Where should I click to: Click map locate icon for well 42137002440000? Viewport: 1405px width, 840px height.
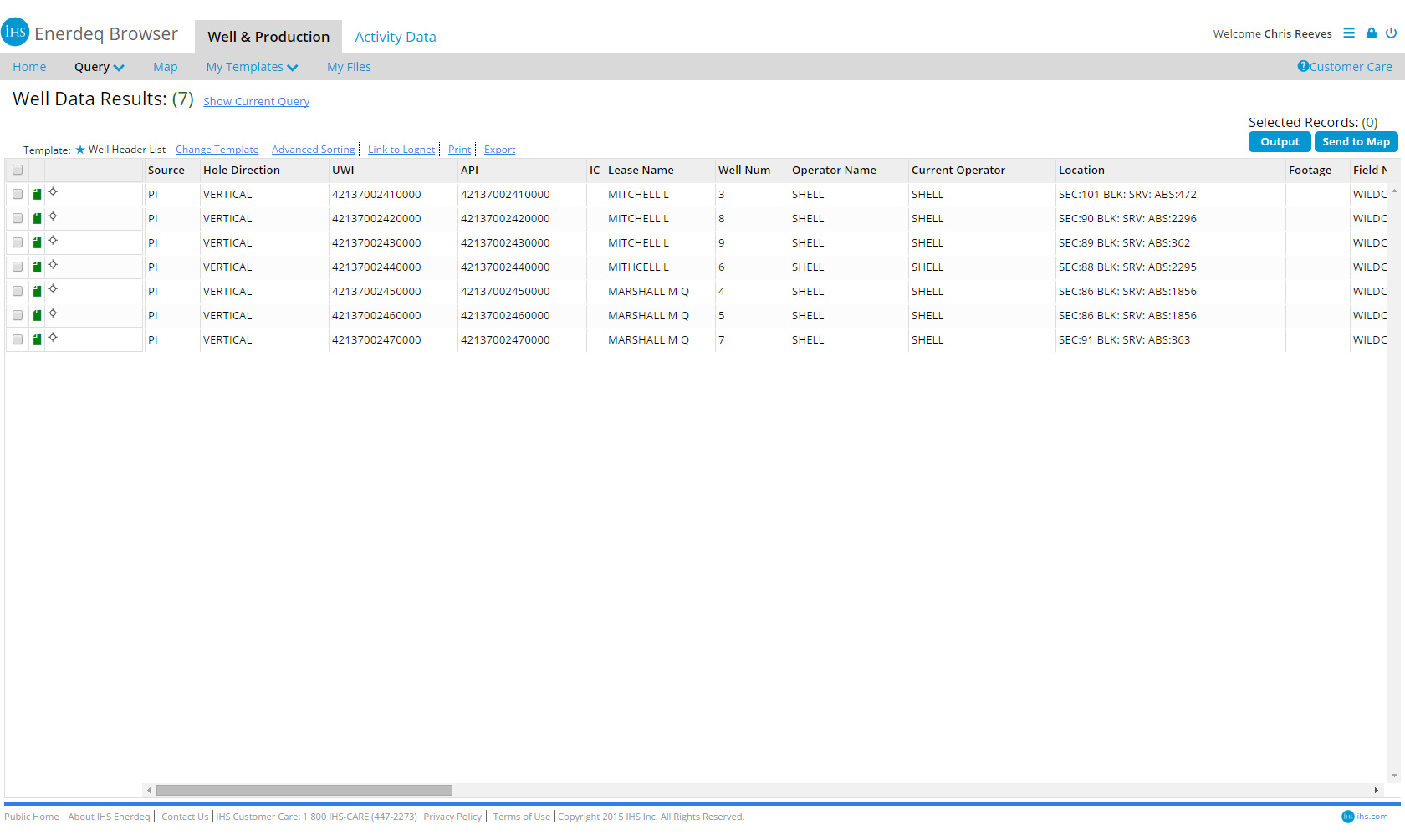pos(53,265)
